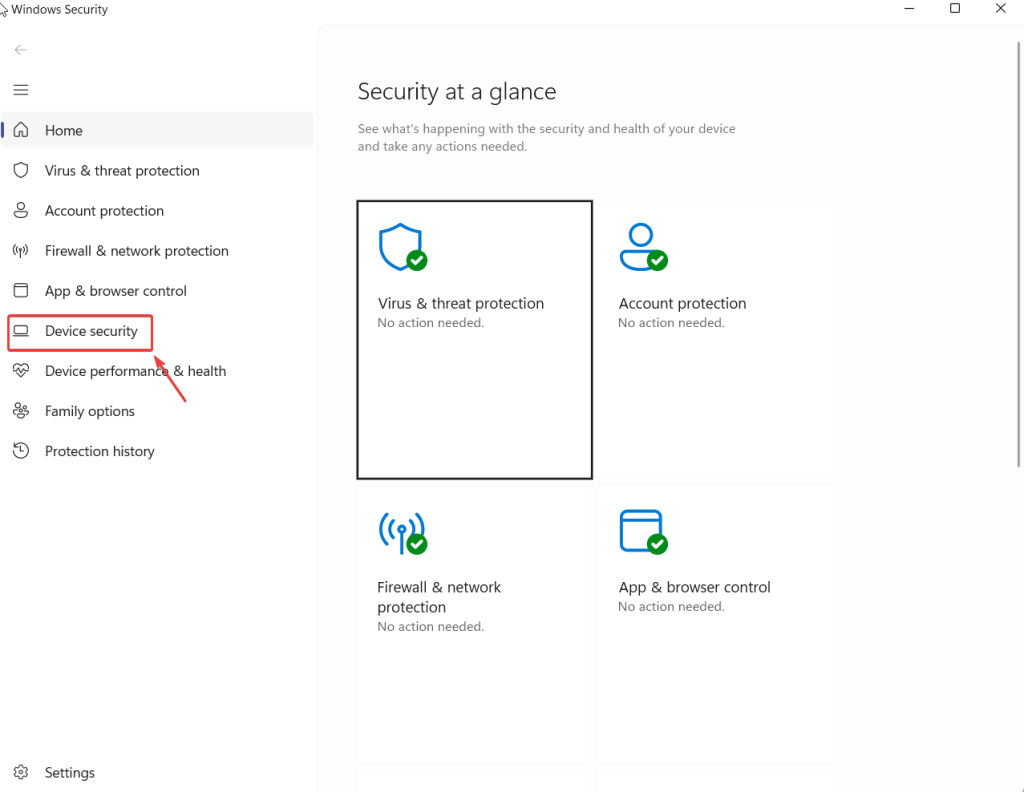1024x792 pixels.
Task: Open Settings gear at sidebar bottom
Action: 21,772
